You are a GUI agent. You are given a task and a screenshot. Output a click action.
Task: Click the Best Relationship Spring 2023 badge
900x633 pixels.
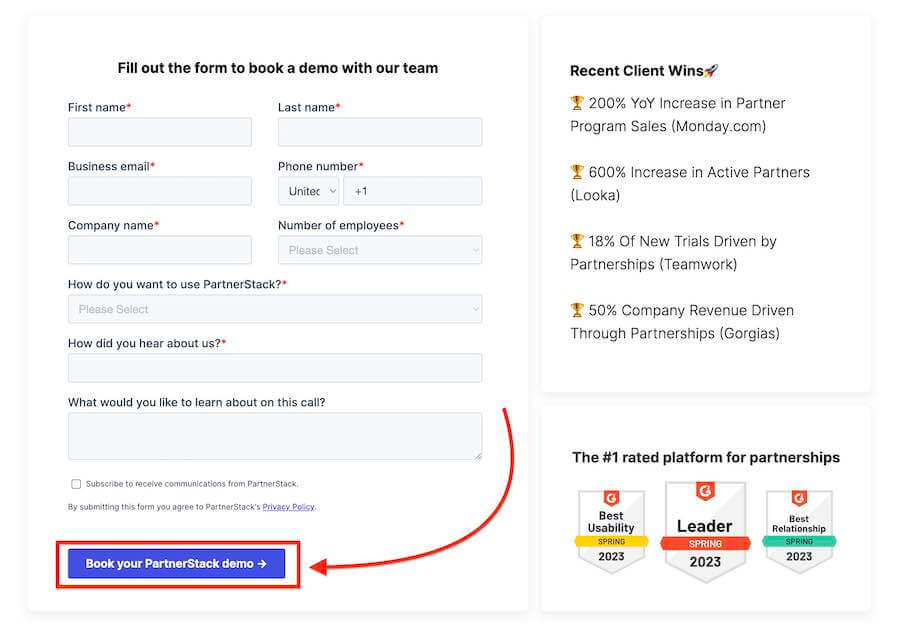point(798,530)
